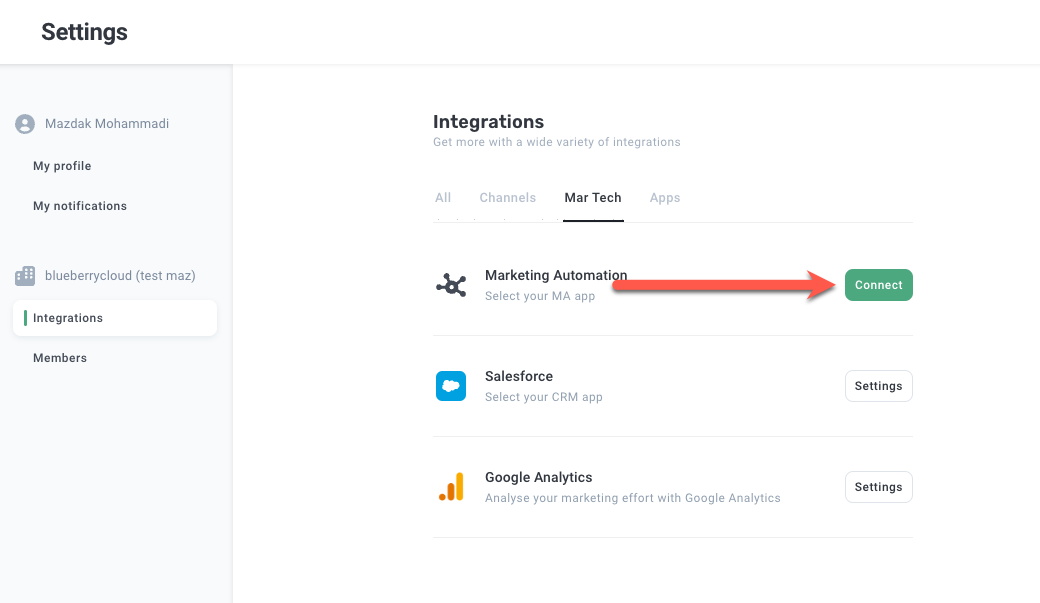Click the Marketing Automation hub icon
Image resolution: width=1040 pixels, height=603 pixels.
click(451, 285)
